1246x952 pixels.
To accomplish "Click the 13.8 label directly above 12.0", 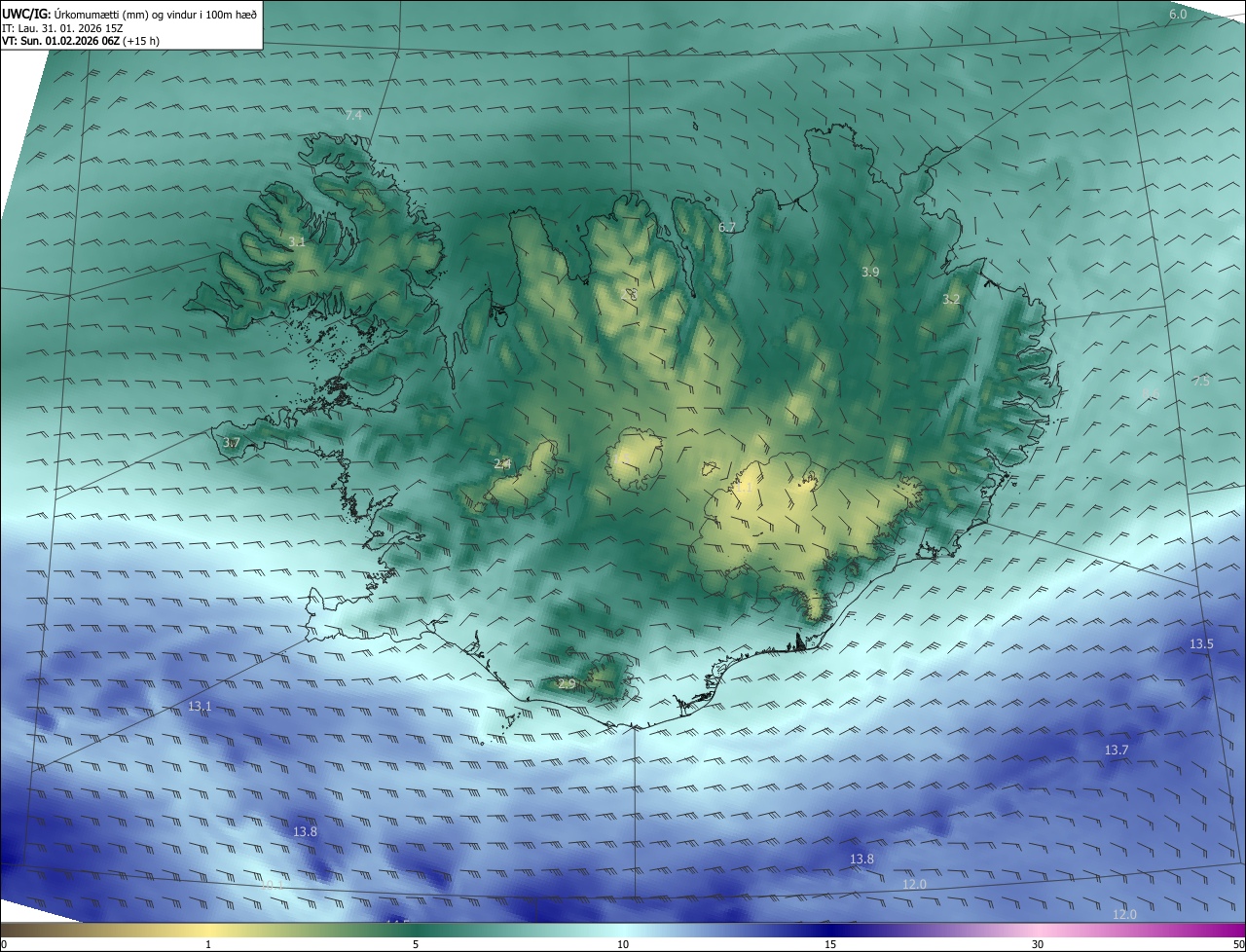I will click(861, 860).
